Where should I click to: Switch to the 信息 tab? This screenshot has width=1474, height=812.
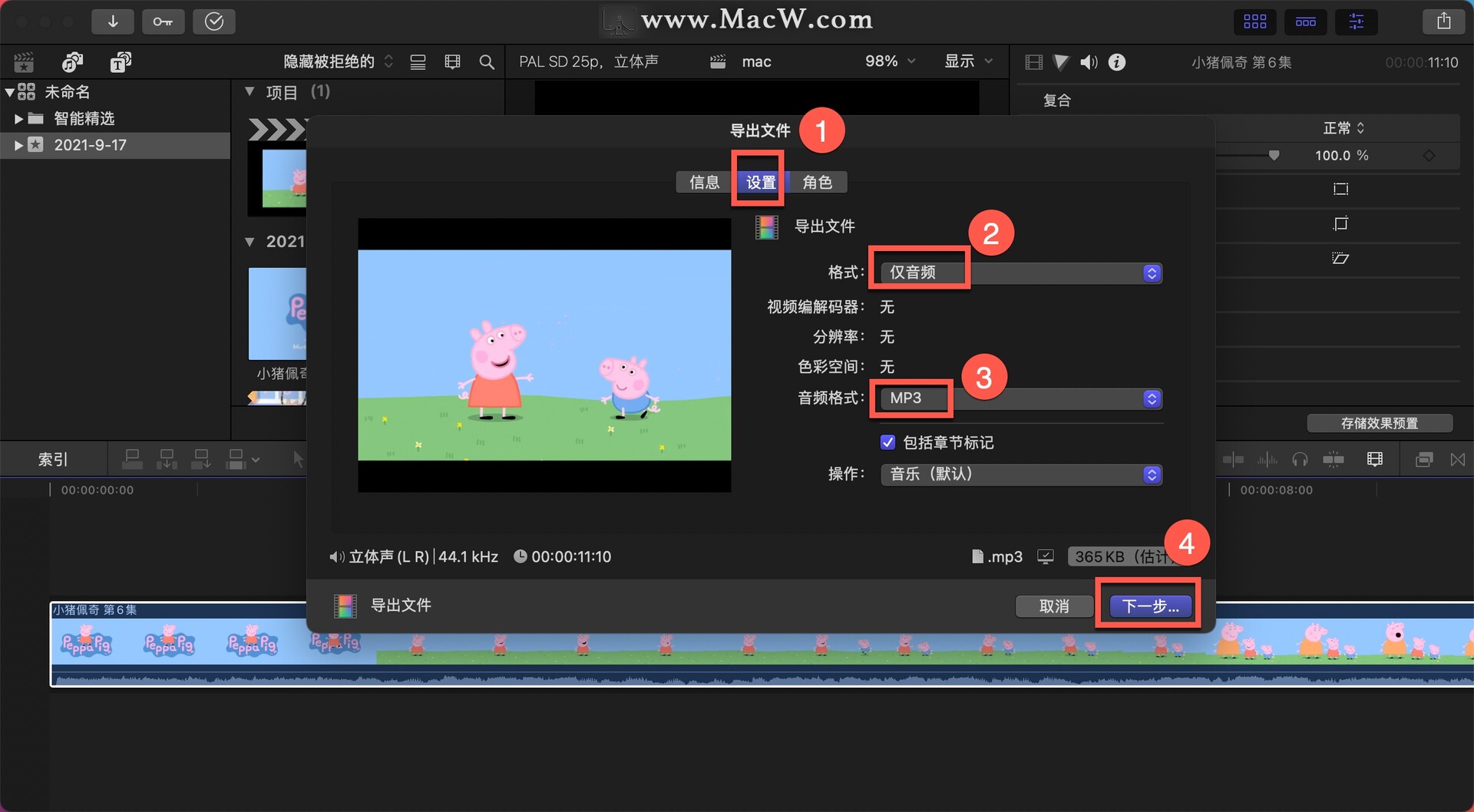(704, 183)
